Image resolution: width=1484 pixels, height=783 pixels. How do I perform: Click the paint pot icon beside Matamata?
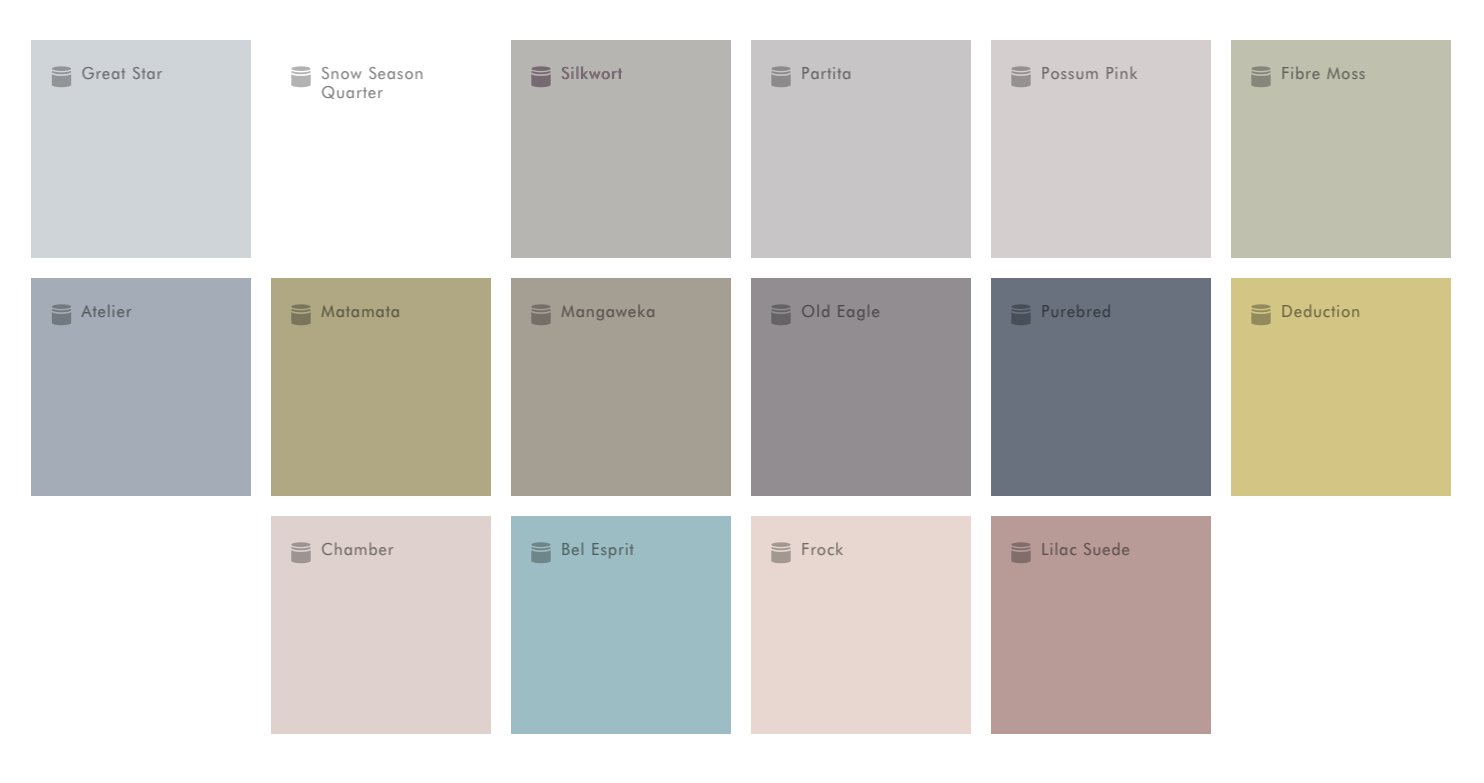[x=301, y=314]
